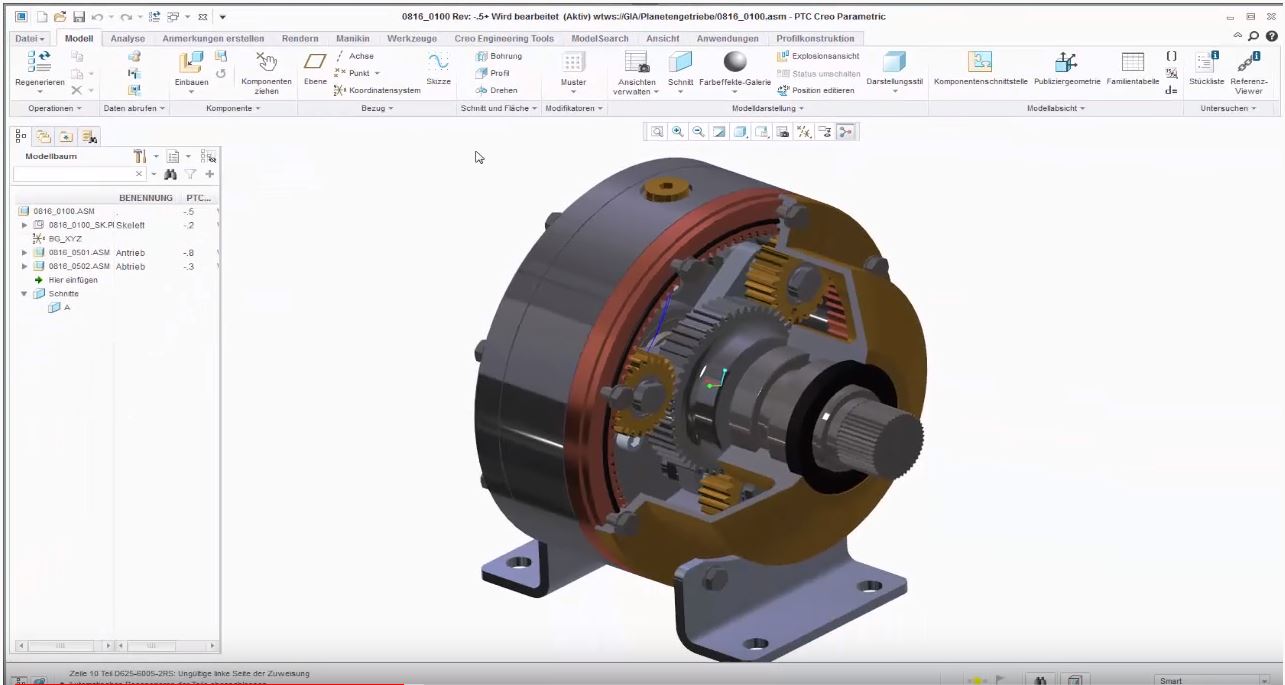Toggle the Schnitt section view
Screen dimensions: 1285x685
(680, 65)
